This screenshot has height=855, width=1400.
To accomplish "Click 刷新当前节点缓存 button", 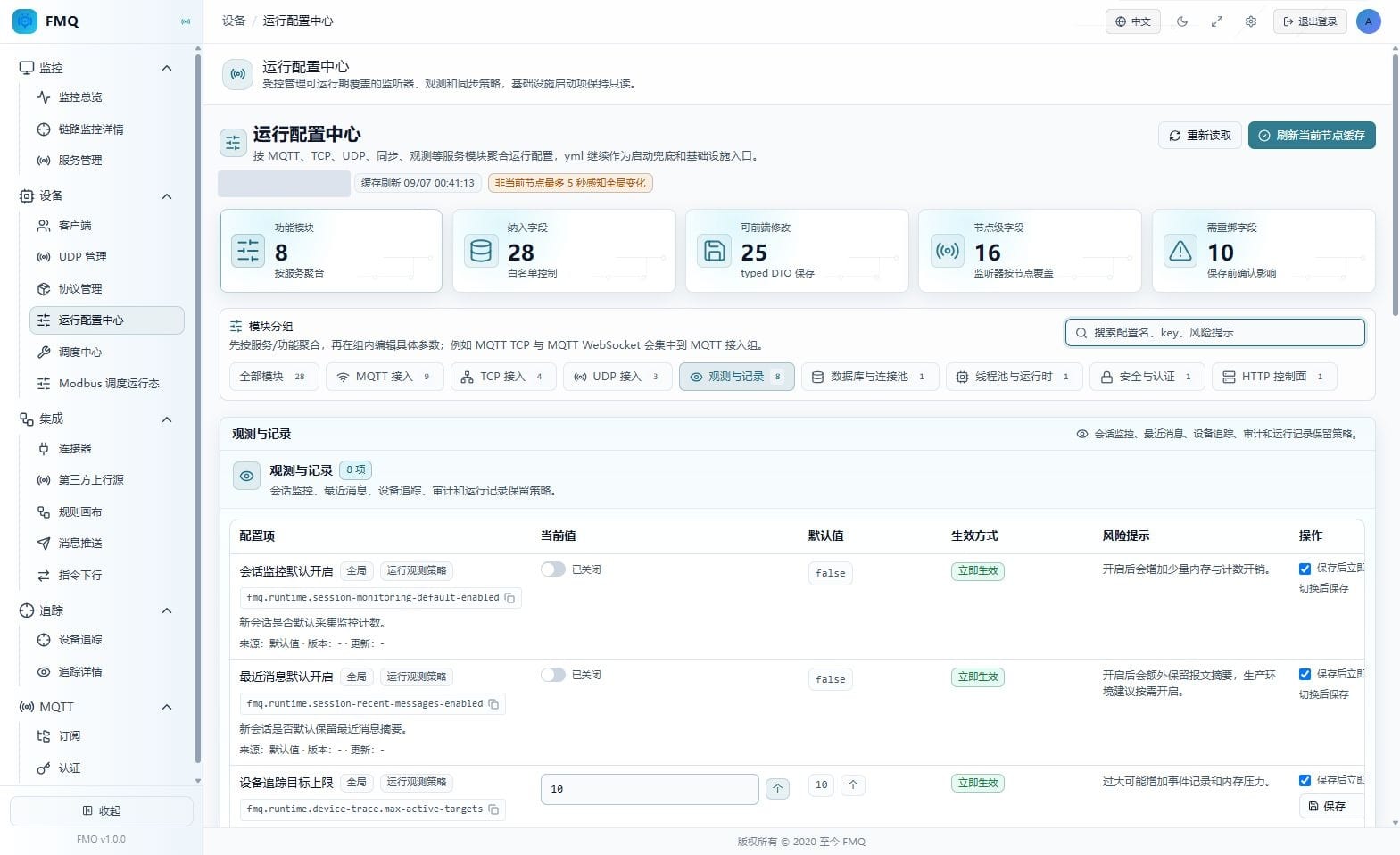I will [1312, 136].
